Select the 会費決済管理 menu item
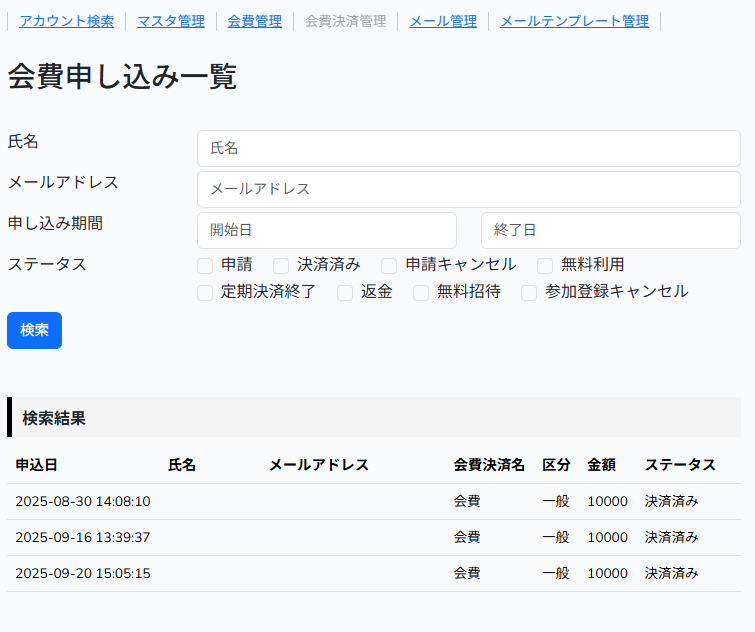 (x=345, y=21)
